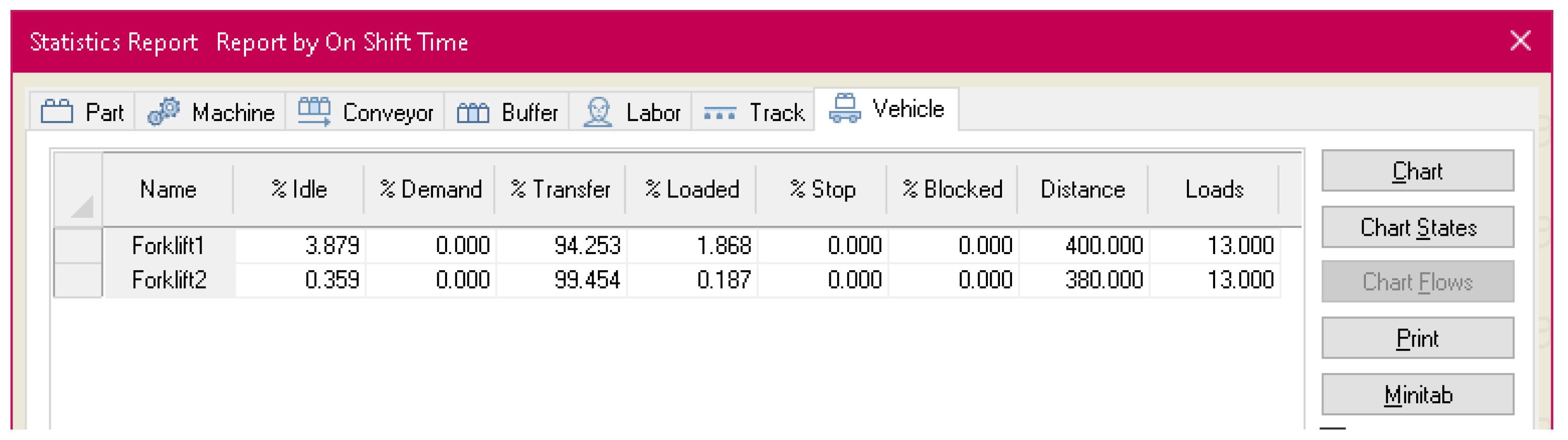Viewport: 1568px width, 440px height.
Task: Click the Buffer tab icon
Action: pos(472,112)
